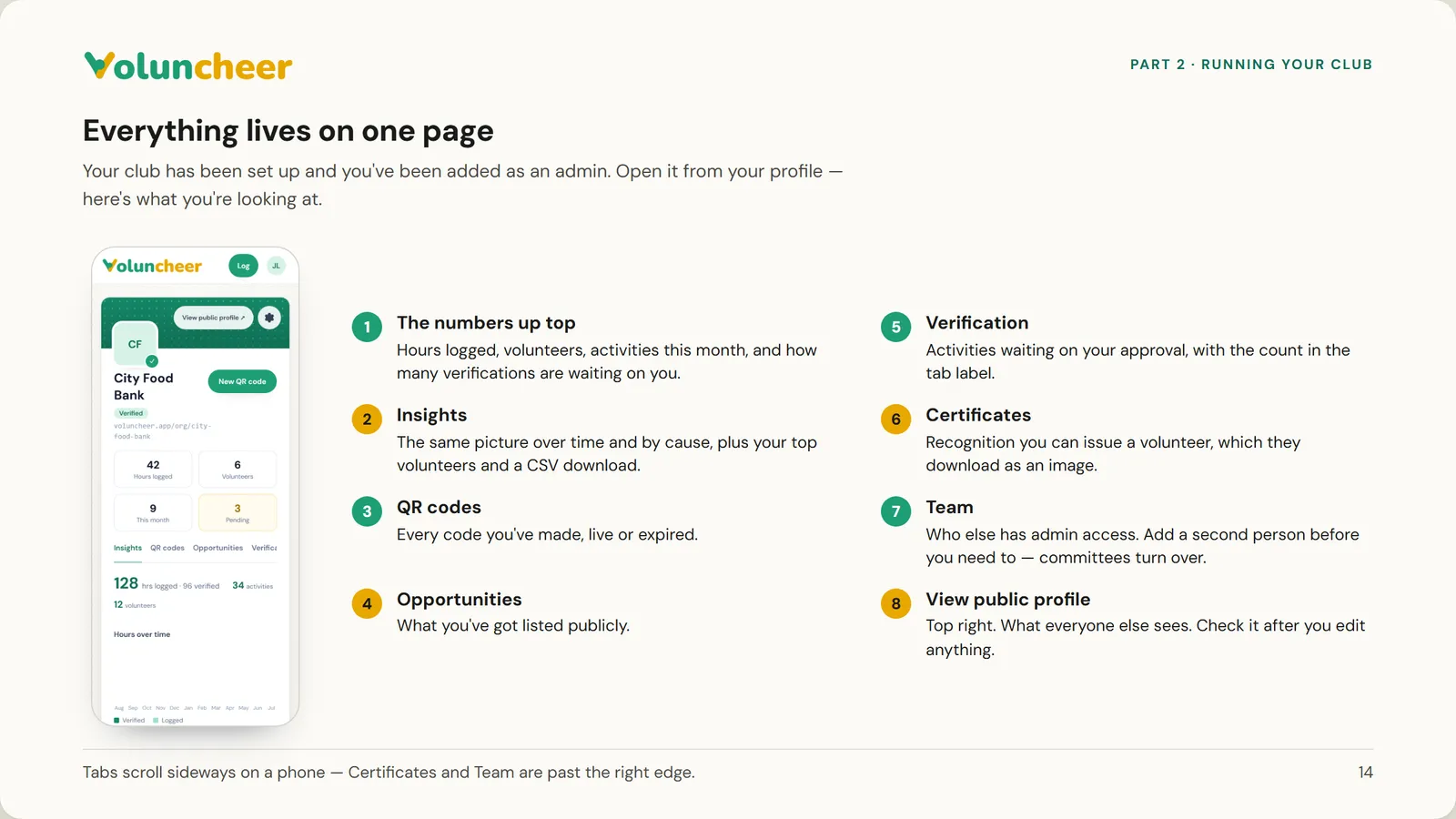
Task: Click the Opportunities heading in the numbered list
Action: click(x=460, y=600)
